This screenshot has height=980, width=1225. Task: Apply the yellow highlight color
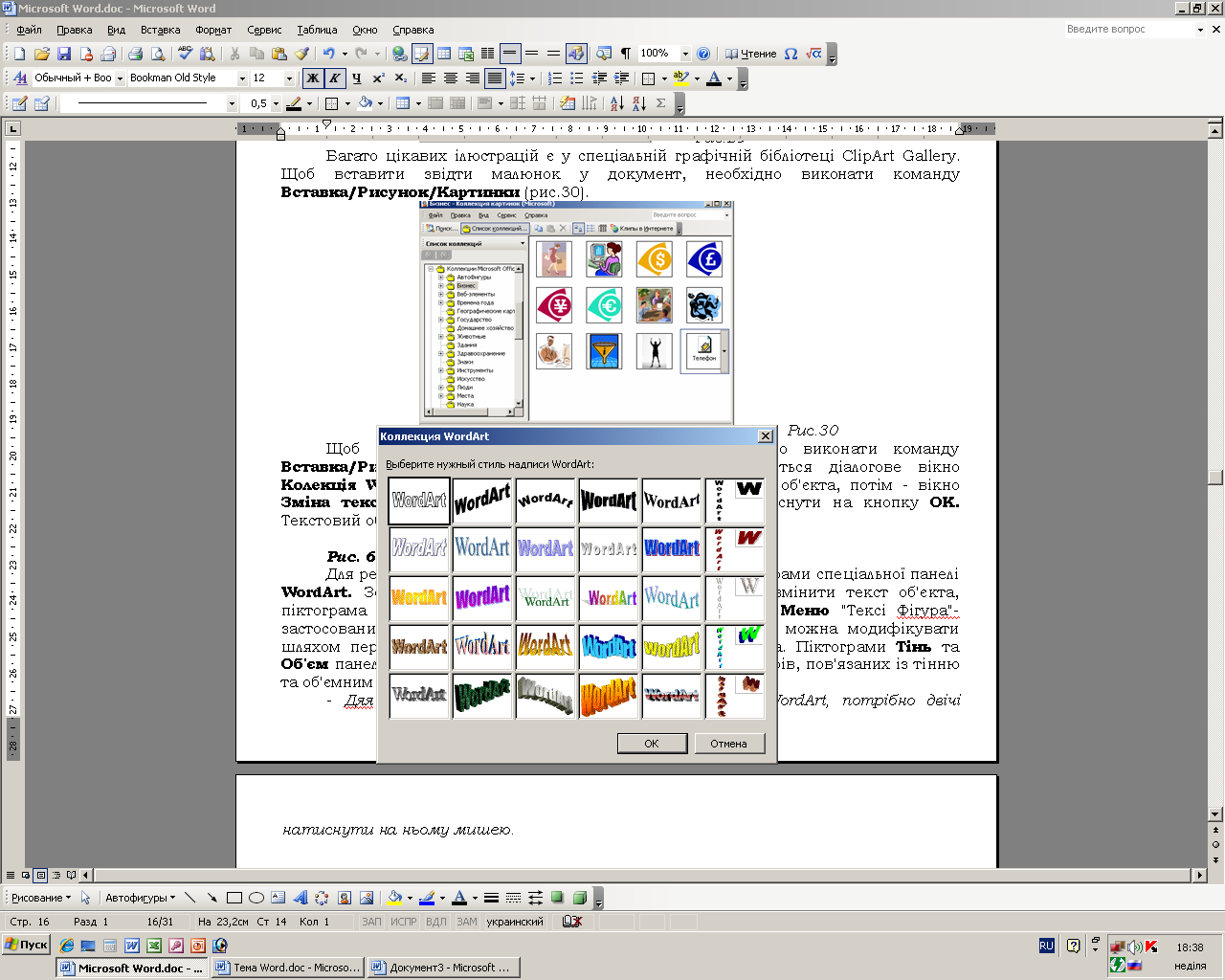pos(680,78)
